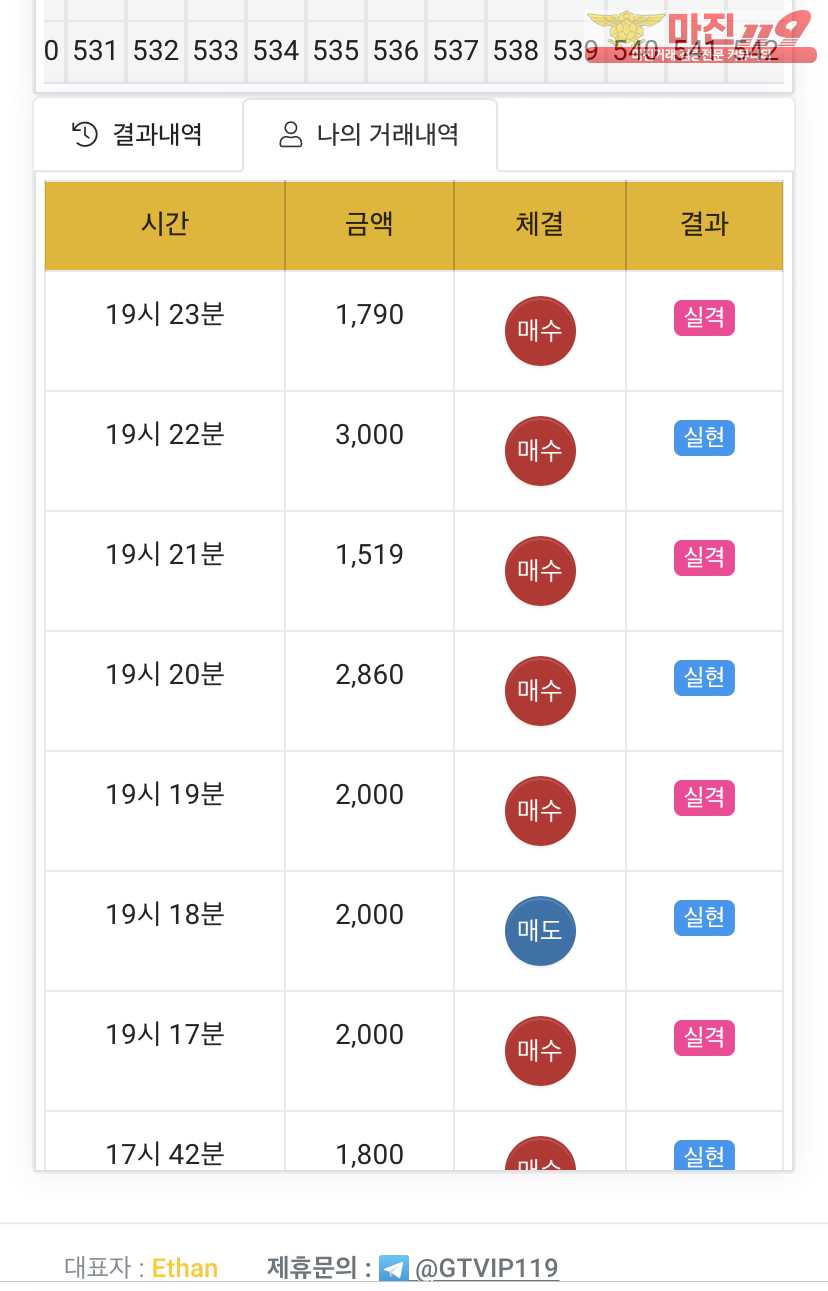Screen dimensions: 828x1291
Task: Click the blue 매도 badge at 19시 18분
Action: click(x=540, y=931)
